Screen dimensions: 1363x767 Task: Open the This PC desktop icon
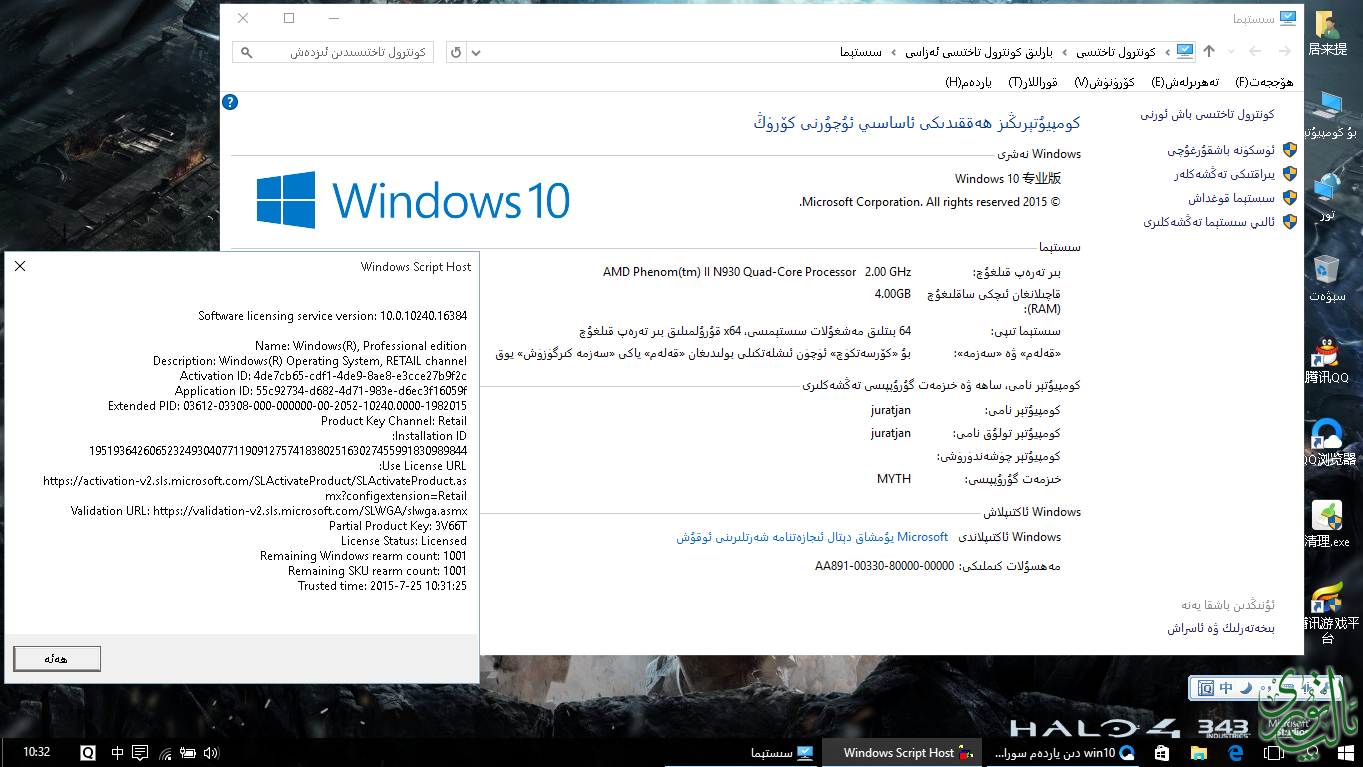[x=1332, y=114]
